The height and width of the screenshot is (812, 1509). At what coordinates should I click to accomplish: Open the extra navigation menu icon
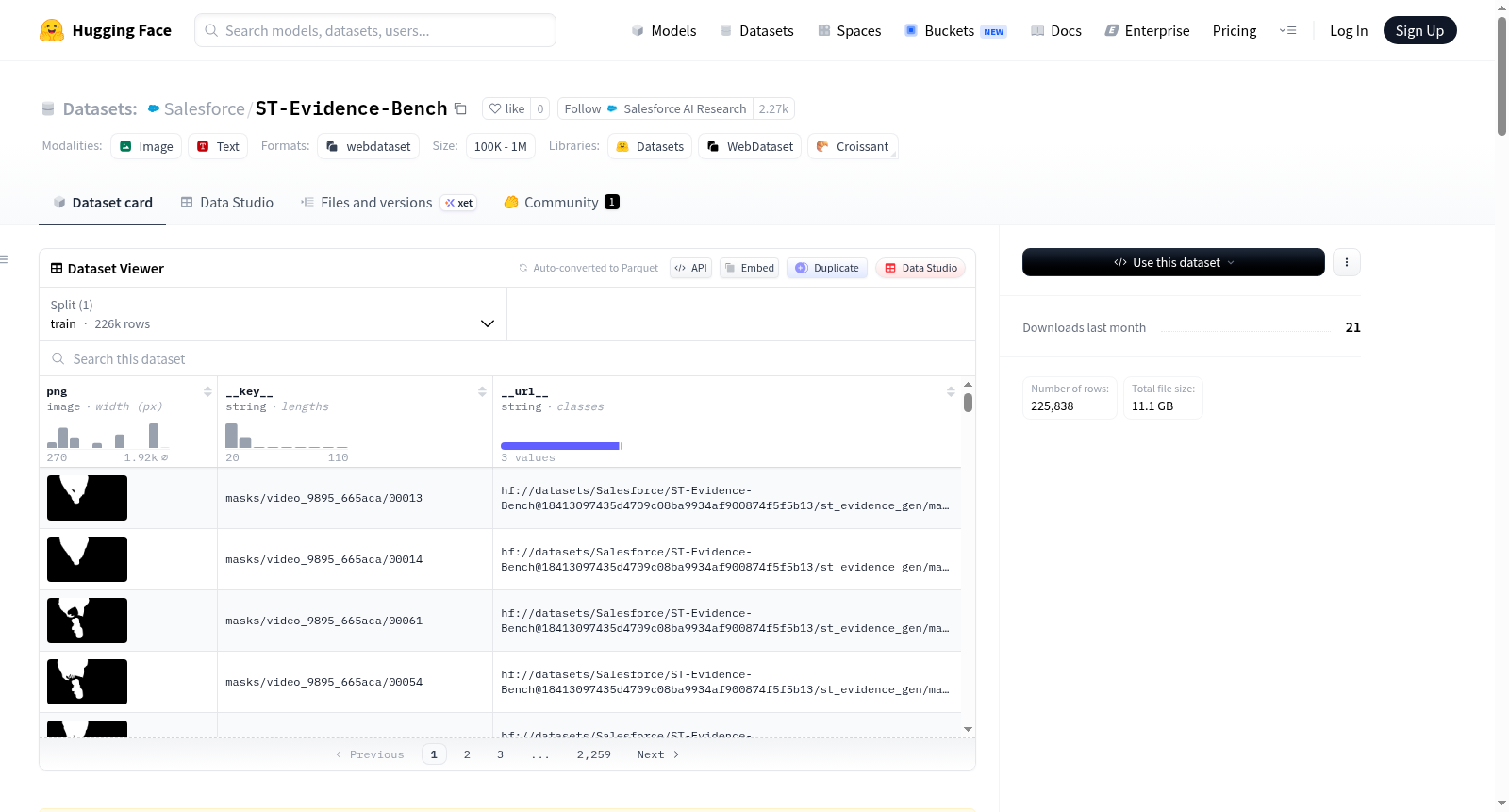click(x=1287, y=30)
